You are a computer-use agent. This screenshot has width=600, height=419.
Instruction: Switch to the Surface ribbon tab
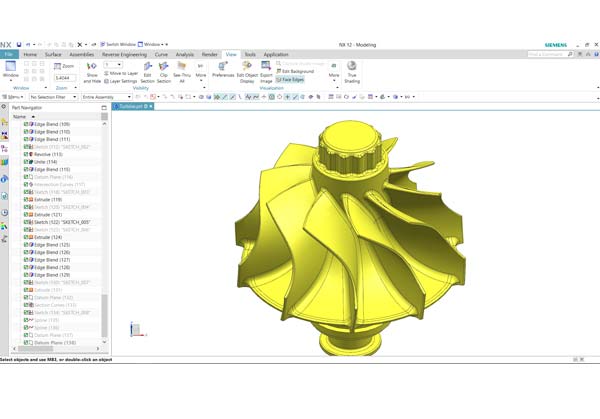point(53,55)
